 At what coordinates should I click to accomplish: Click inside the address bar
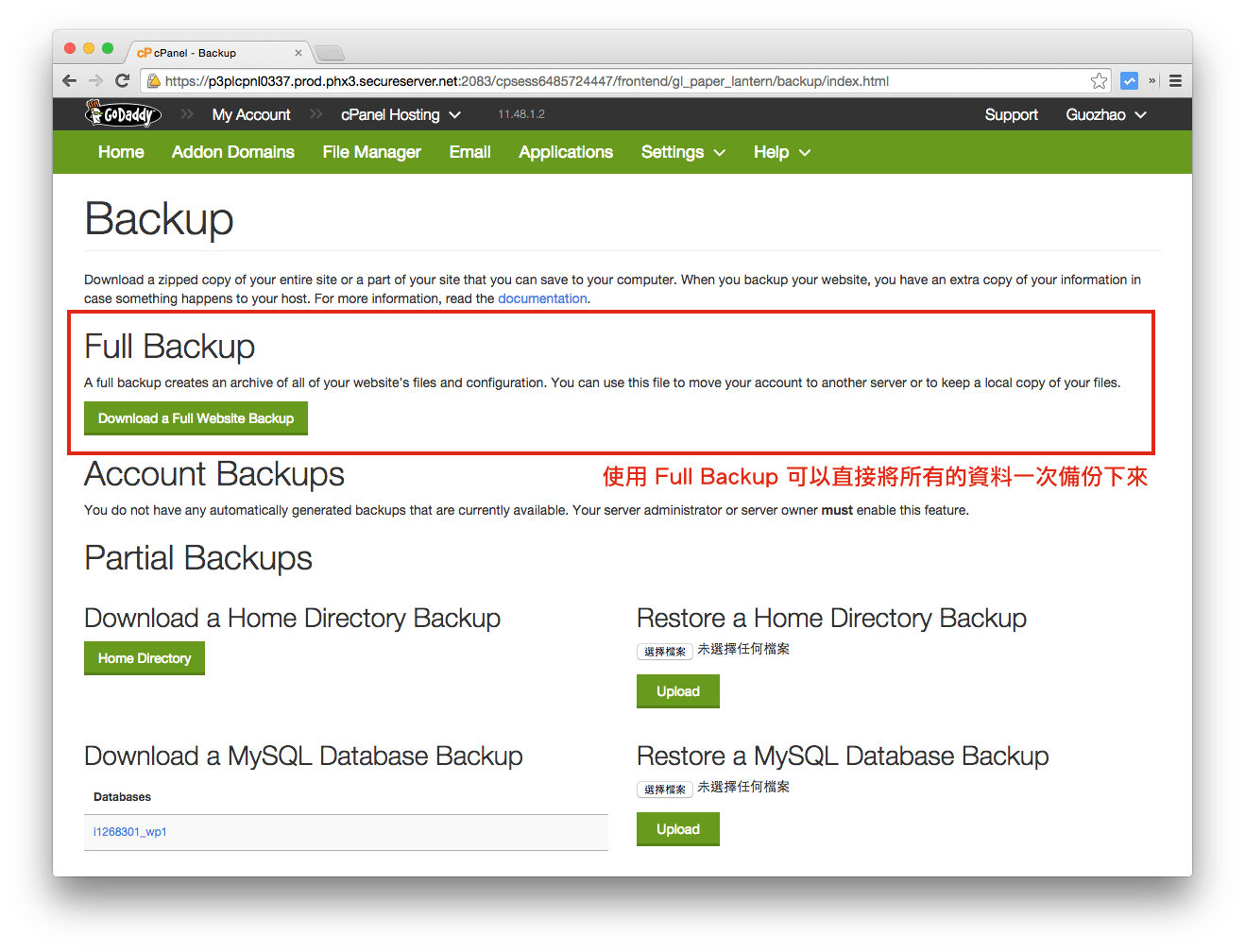(567, 80)
